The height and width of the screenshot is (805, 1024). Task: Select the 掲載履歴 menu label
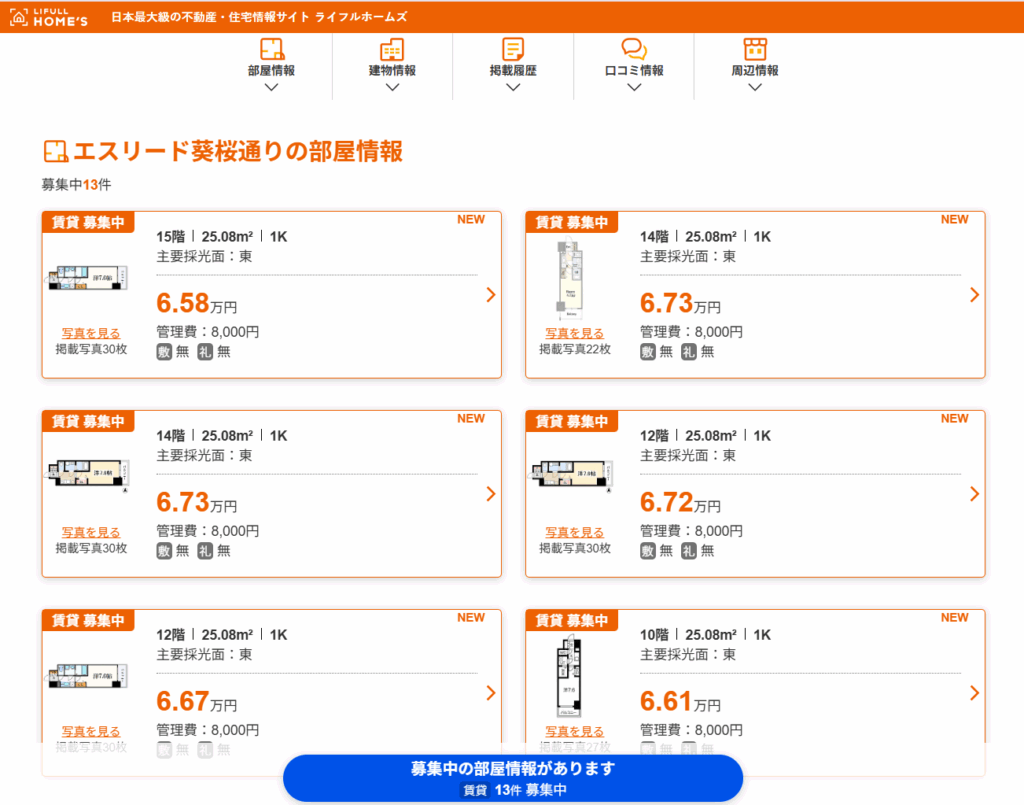513,71
